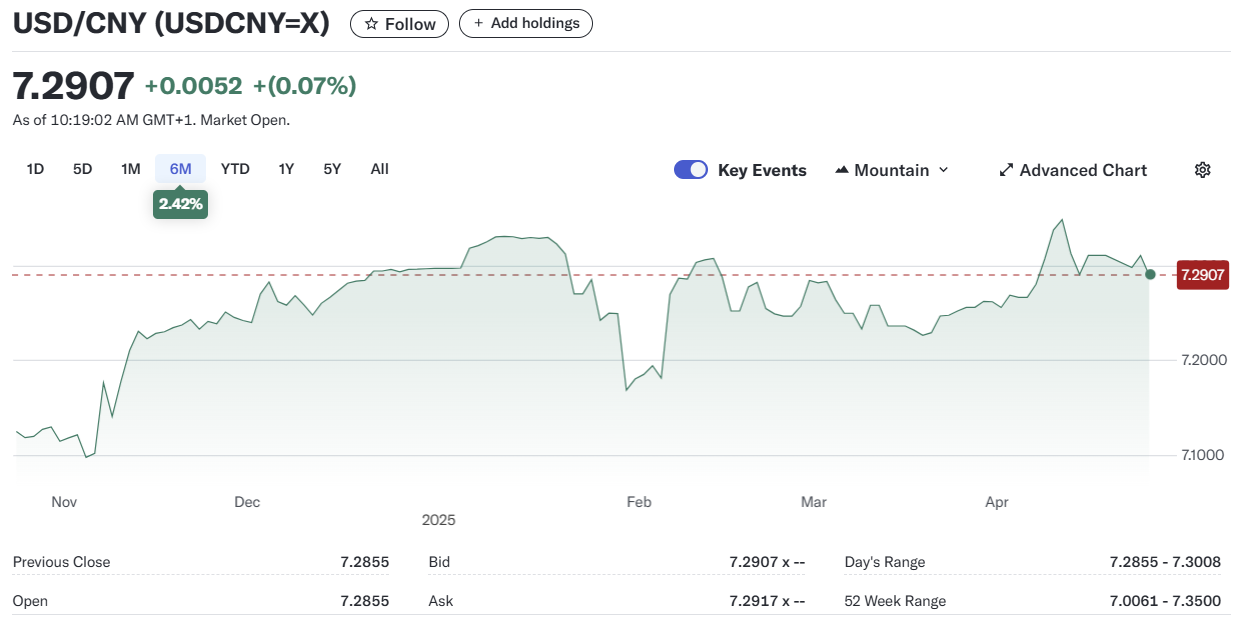
Task: Expand the Mountain dropdown chevron
Action: (942, 170)
